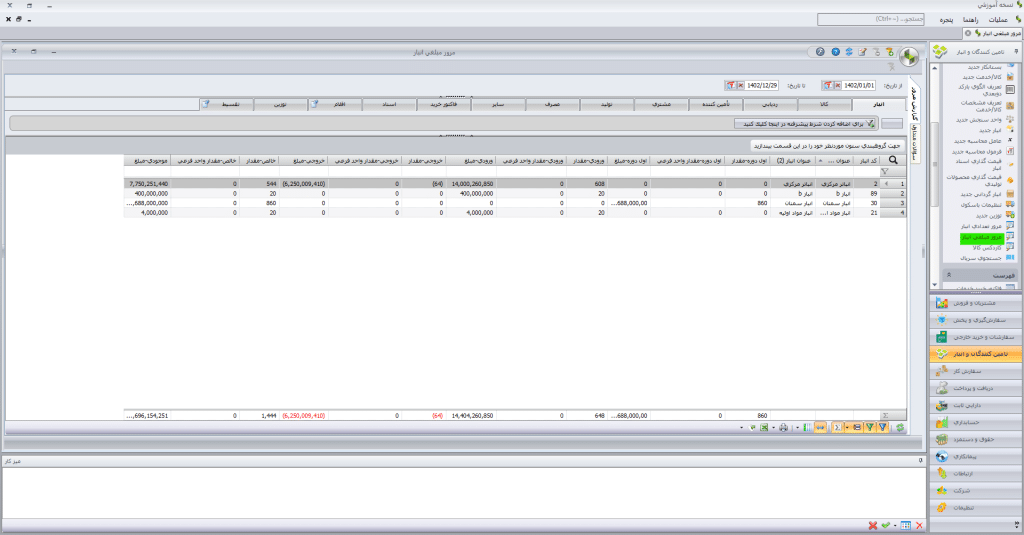The width and height of the screenshot is (1024, 535).
Task: Open the تنظیمات module
Action: tap(976, 508)
